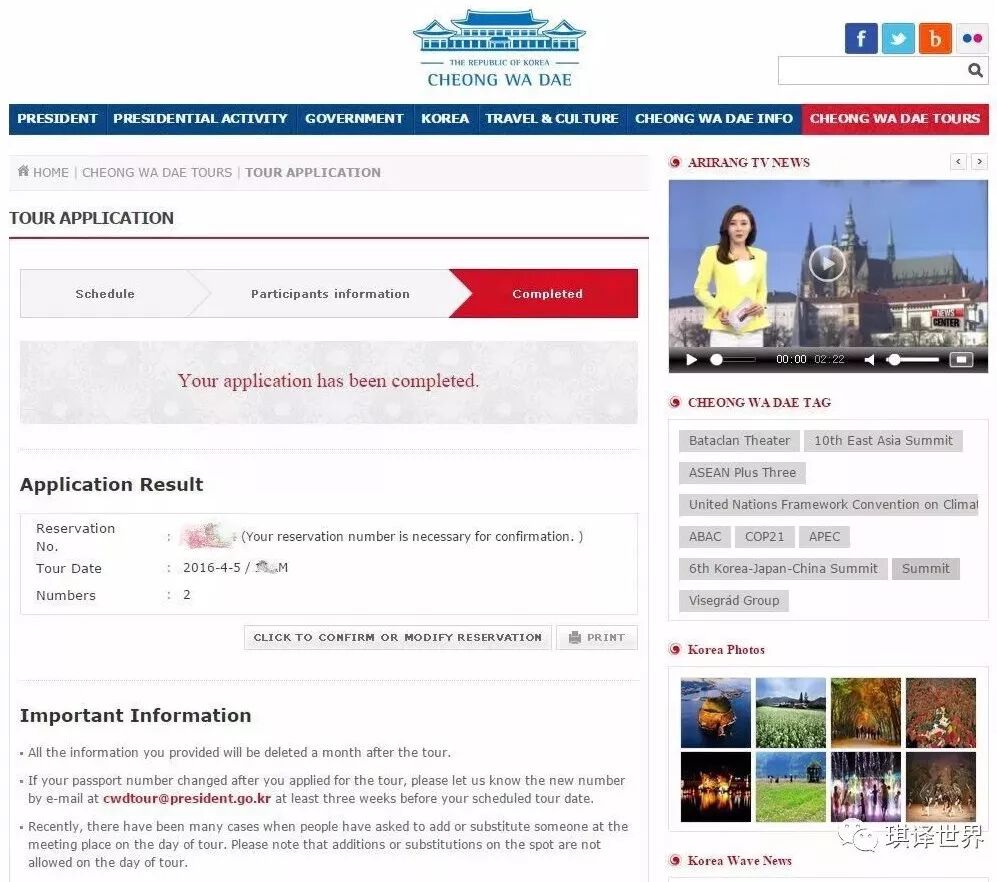Open the Facebook social icon
Screen dimensions: 997x882
click(x=861, y=38)
